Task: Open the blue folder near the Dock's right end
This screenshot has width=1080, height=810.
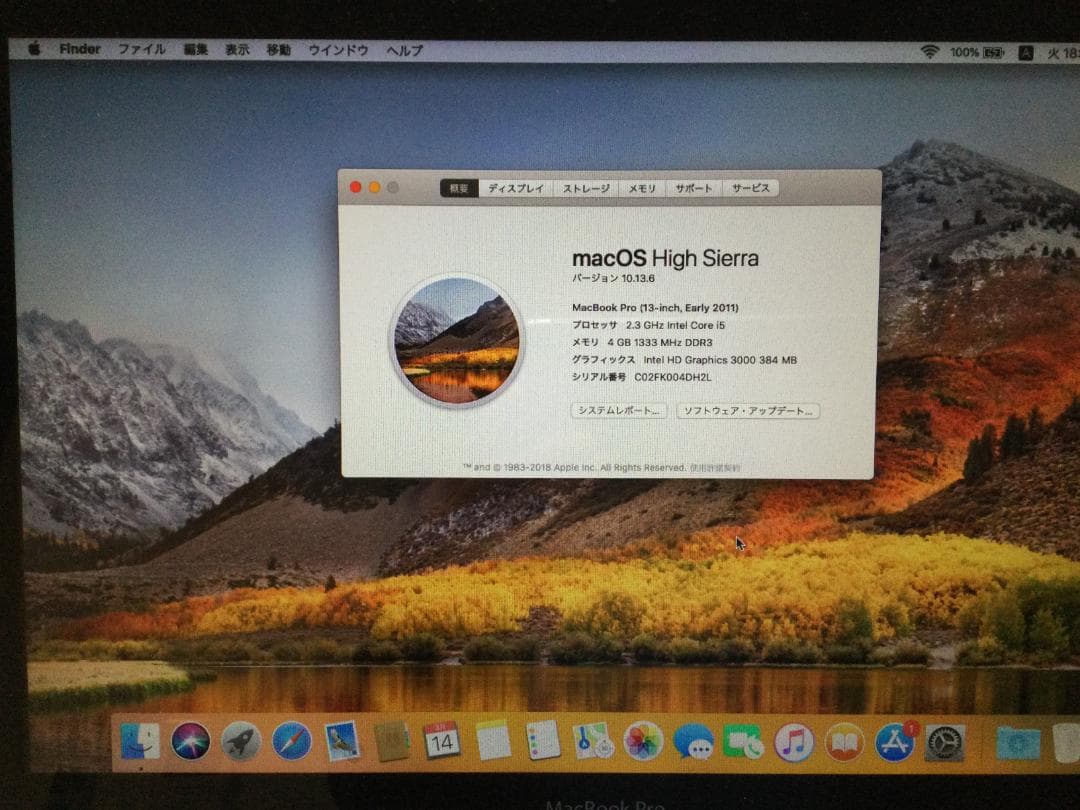Action: point(1017,740)
